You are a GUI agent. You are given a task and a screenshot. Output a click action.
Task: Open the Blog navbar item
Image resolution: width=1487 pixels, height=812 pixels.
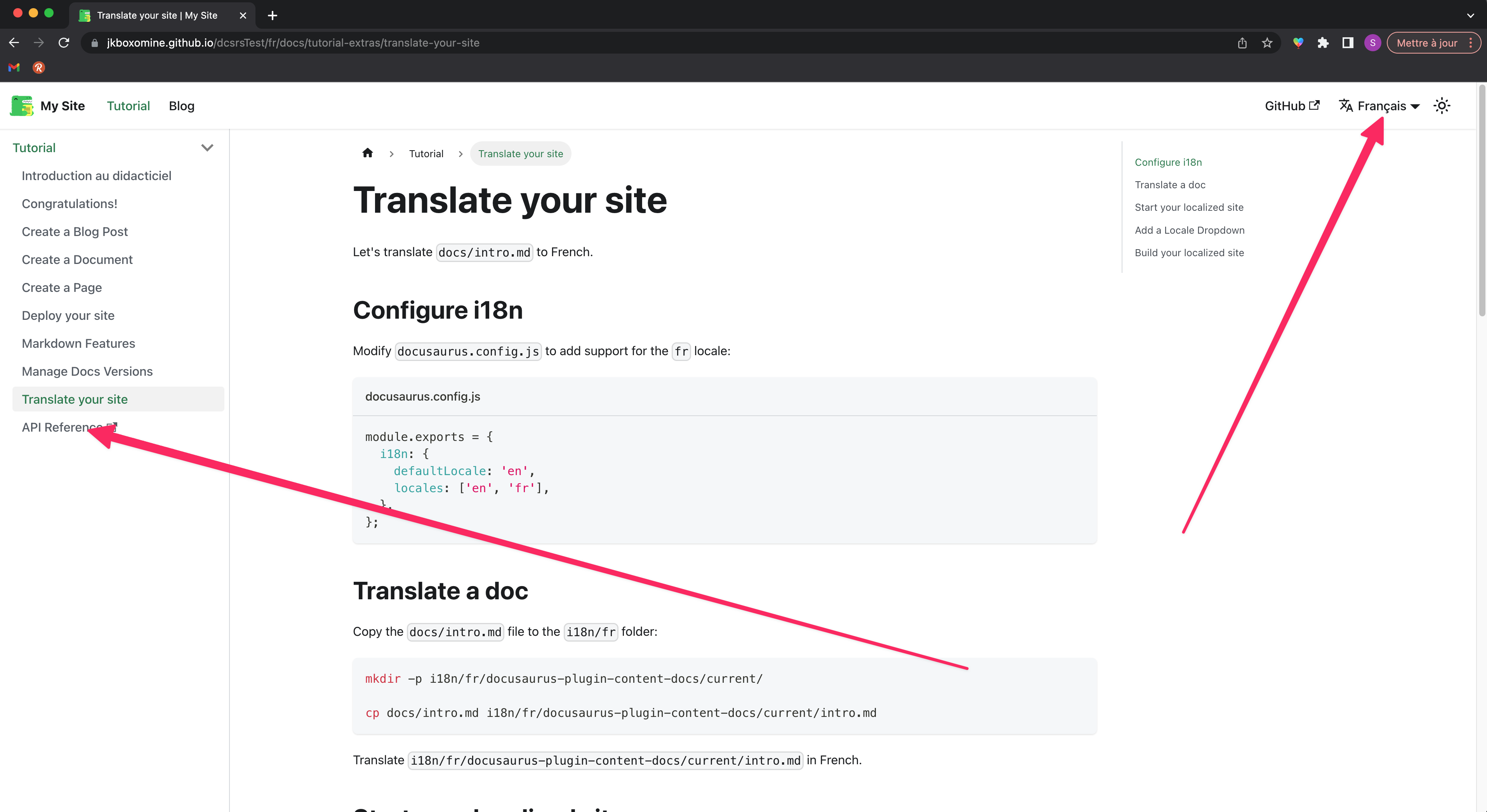coord(181,106)
